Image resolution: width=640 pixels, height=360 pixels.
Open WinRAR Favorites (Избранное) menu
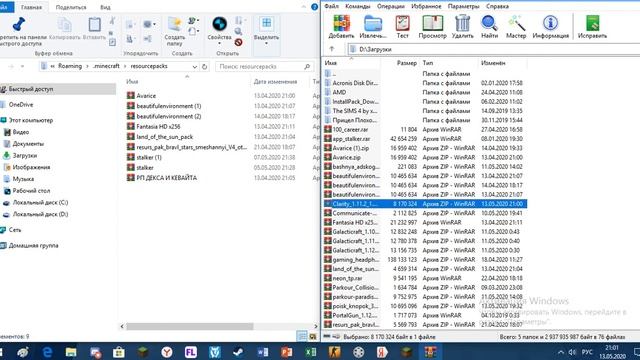click(426, 6)
